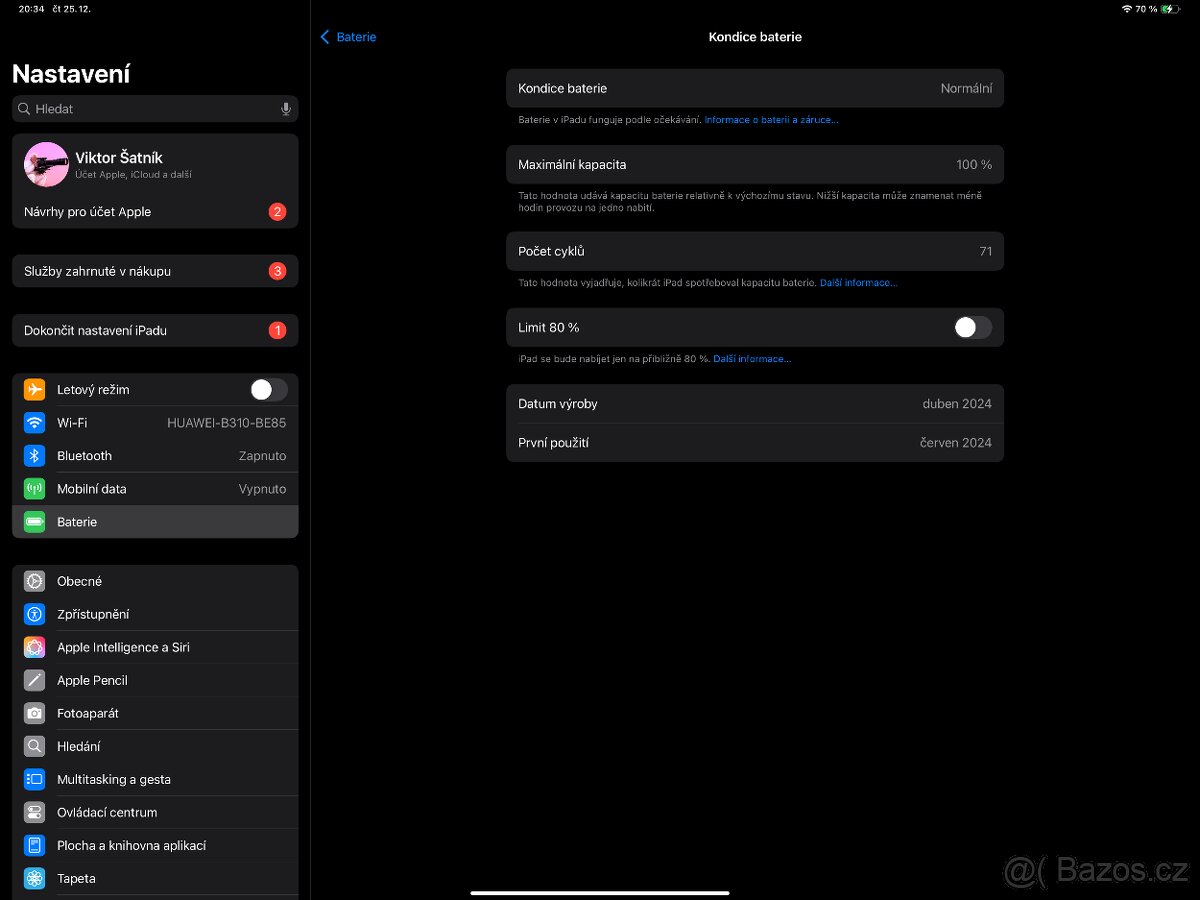
Task: Enable the Limit 80 % charging toggle
Action: pyautogui.click(x=971, y=327)
